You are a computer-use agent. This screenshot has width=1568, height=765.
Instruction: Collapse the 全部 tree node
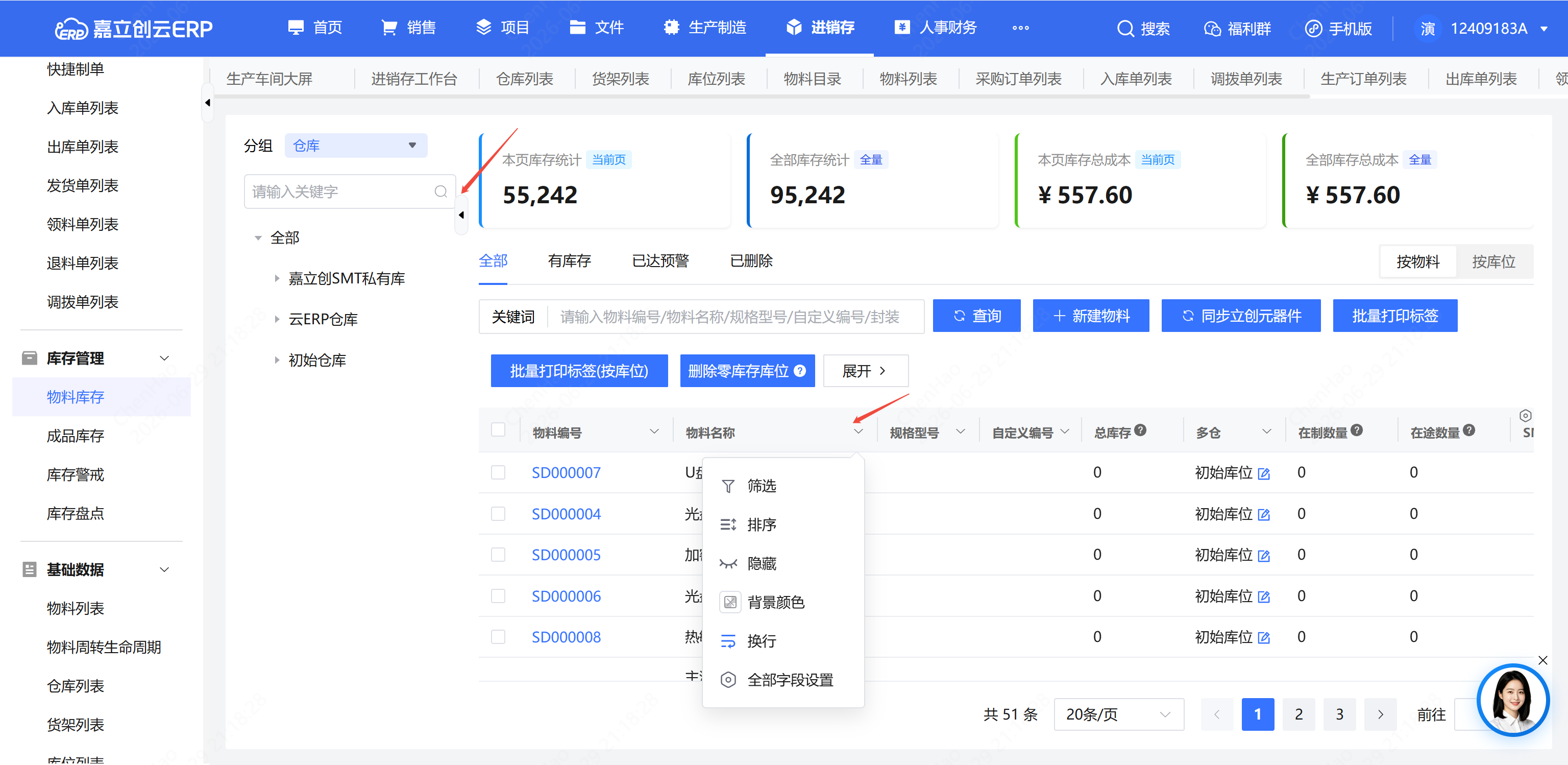[x=258, y=238]
